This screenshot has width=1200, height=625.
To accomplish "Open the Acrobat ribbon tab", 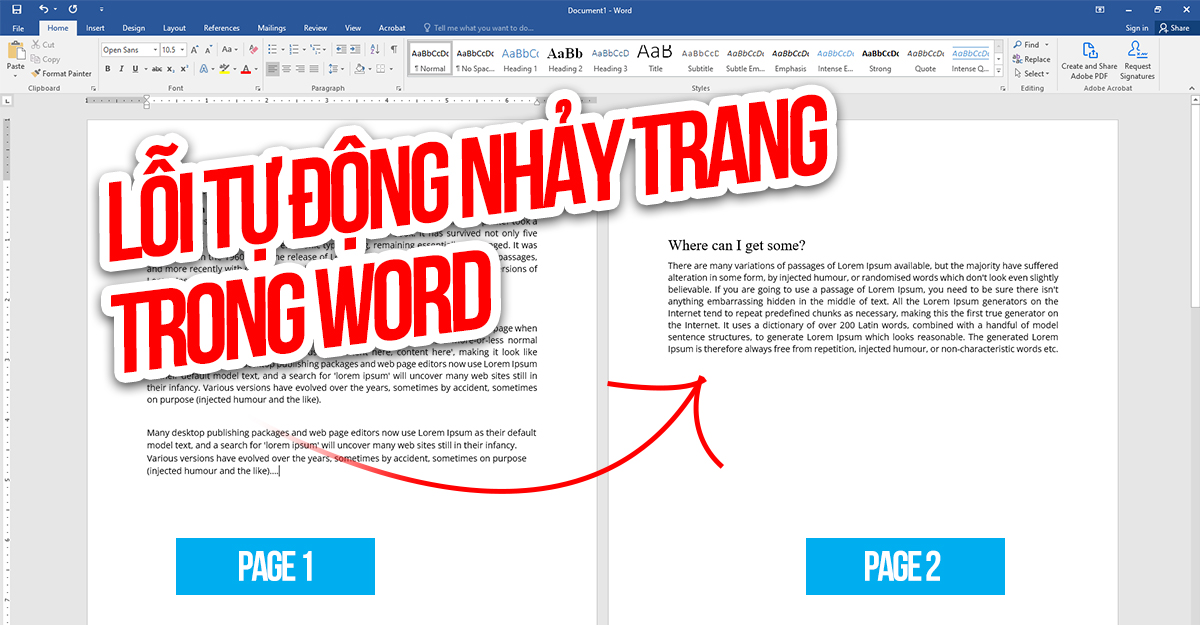I will click(x=391, y=27).
